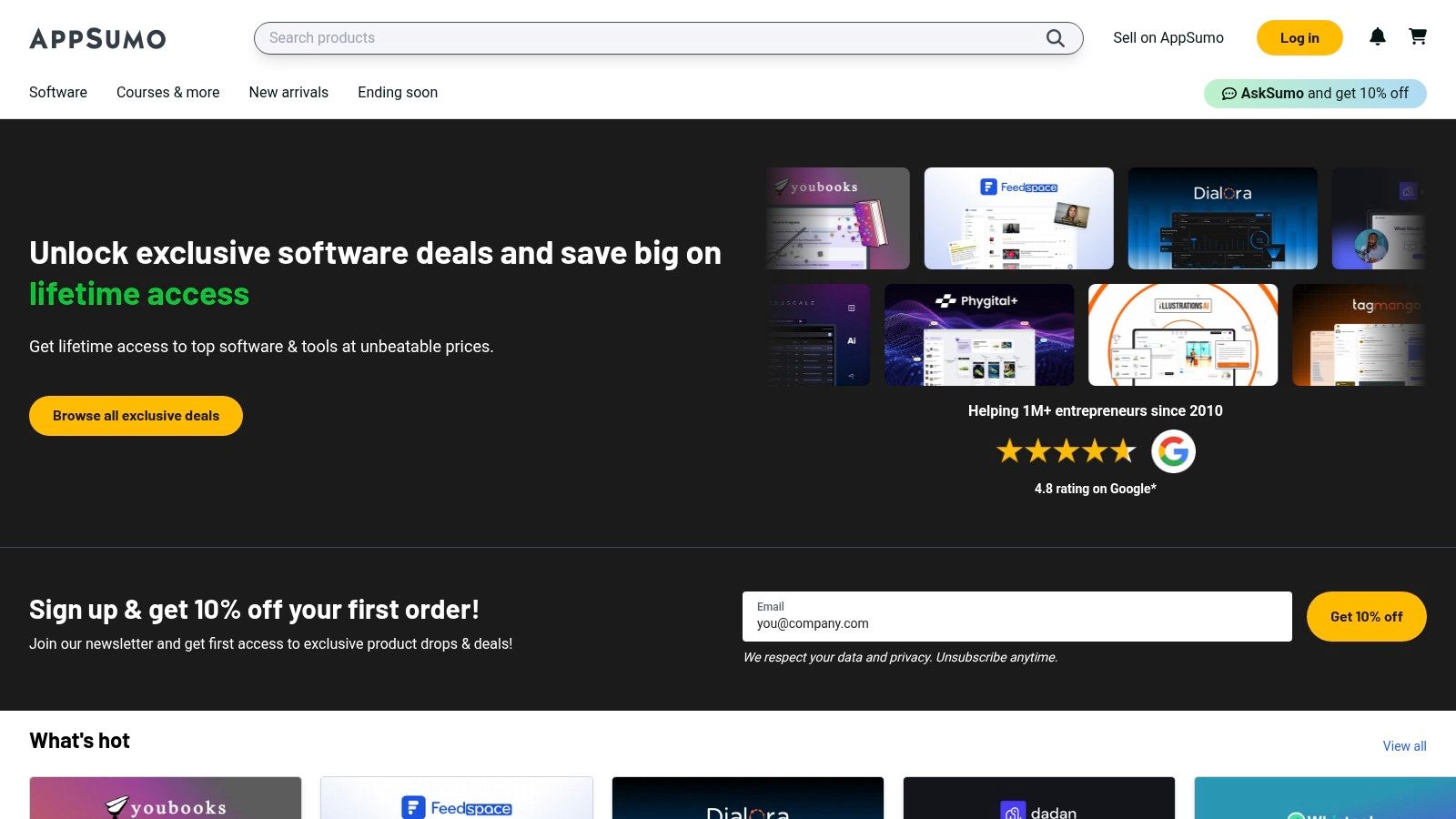Click the AskSumo speech bubble icon

(x=1229, y=93)
